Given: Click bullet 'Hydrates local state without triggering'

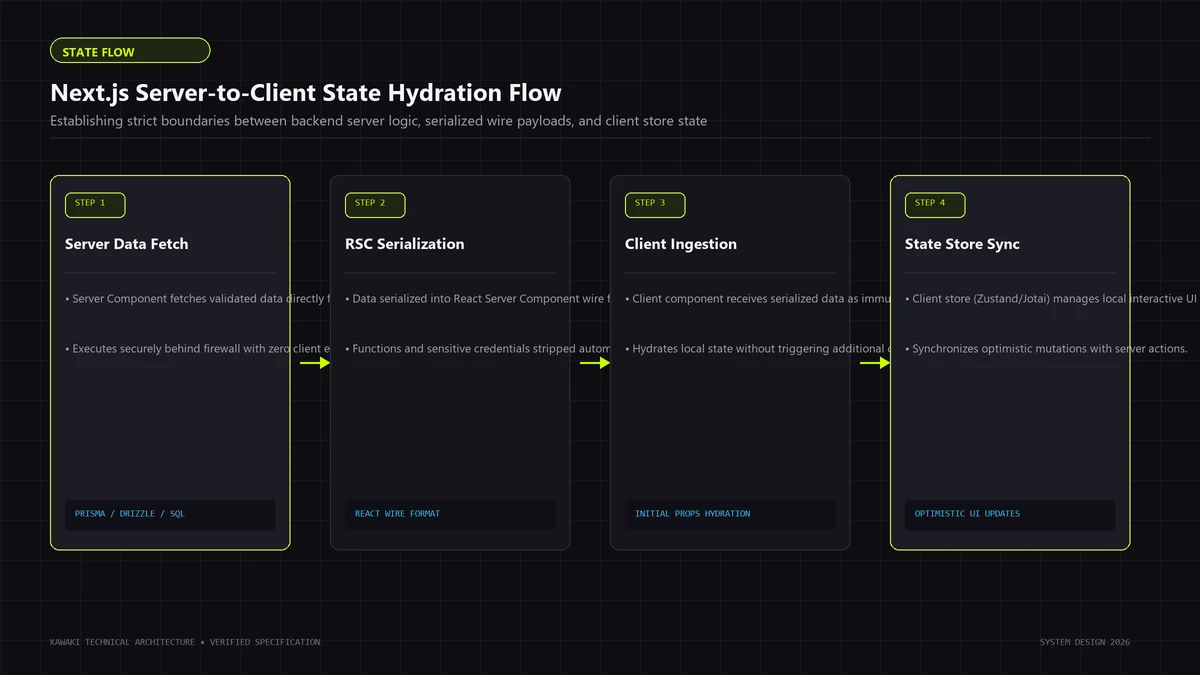Looking at the screenshot, I should (x=757, y=349).
